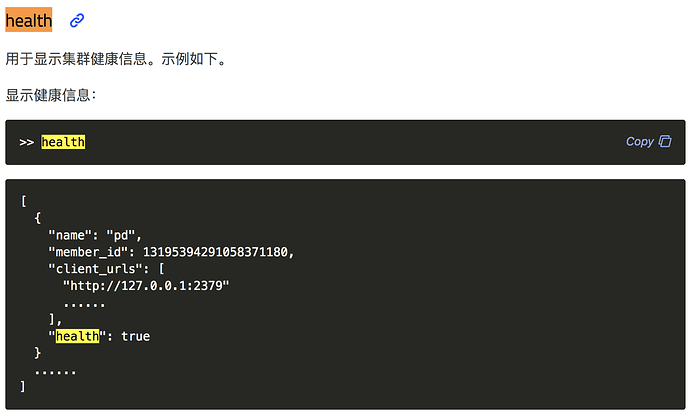Viewport: 690px width, 414px height.
Task: Click the opening curly brace in JSON output
Action: pos(38,217)
